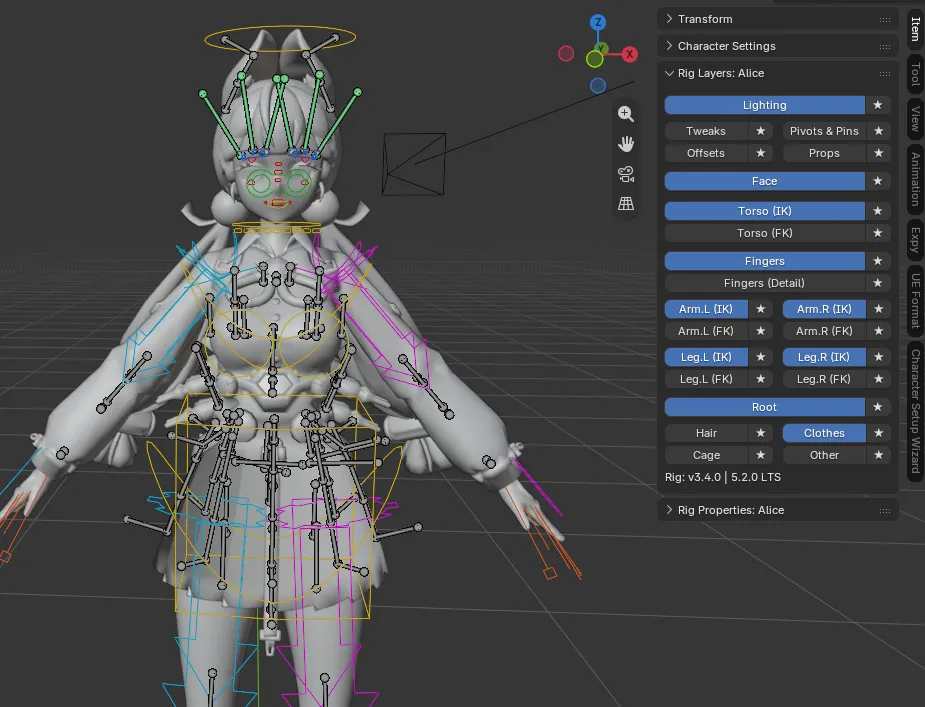Star the Props rig layer
925x707 pixels.
tap(878, 153)
